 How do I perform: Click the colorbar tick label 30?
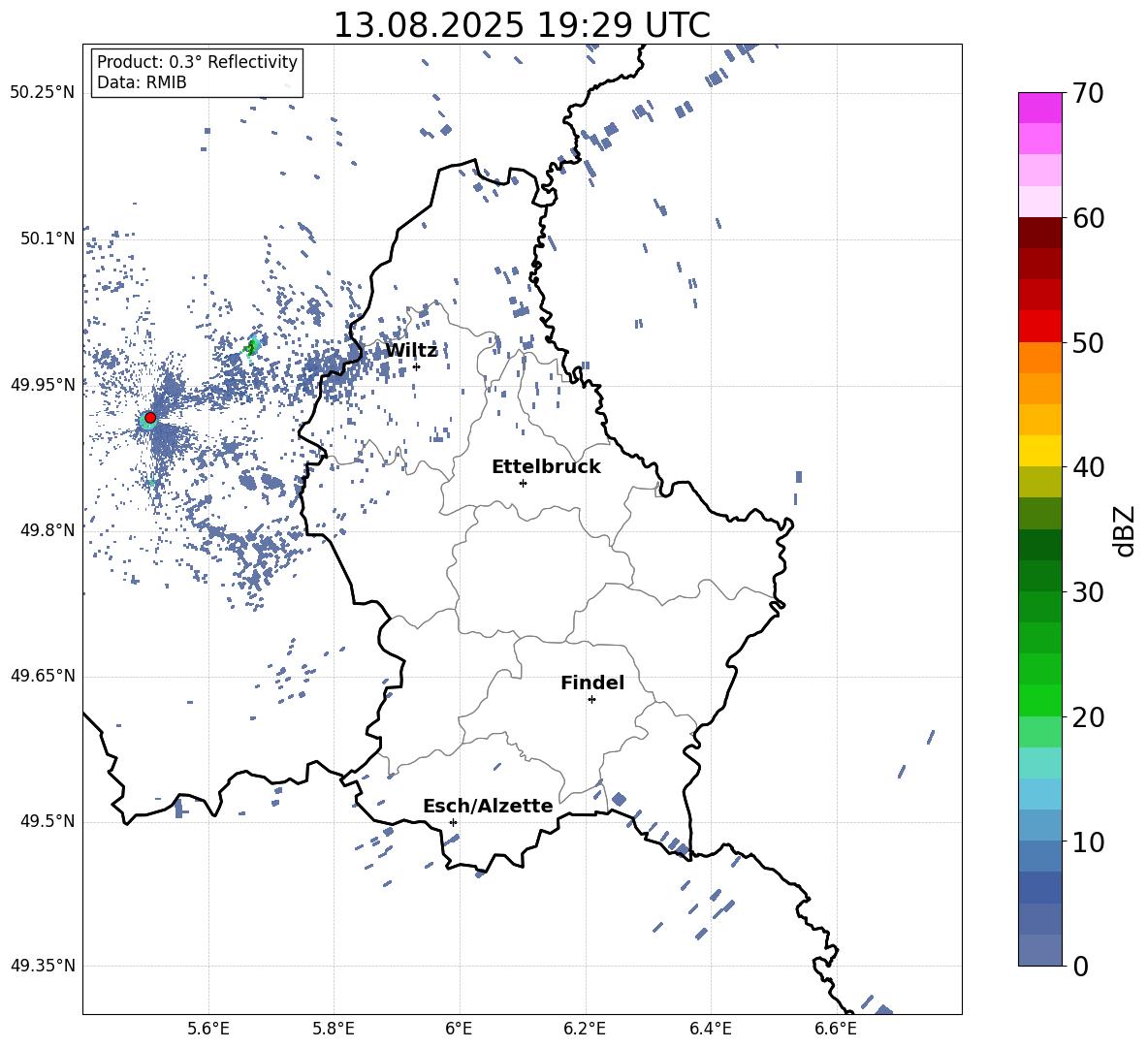[x=1088, y=592]
